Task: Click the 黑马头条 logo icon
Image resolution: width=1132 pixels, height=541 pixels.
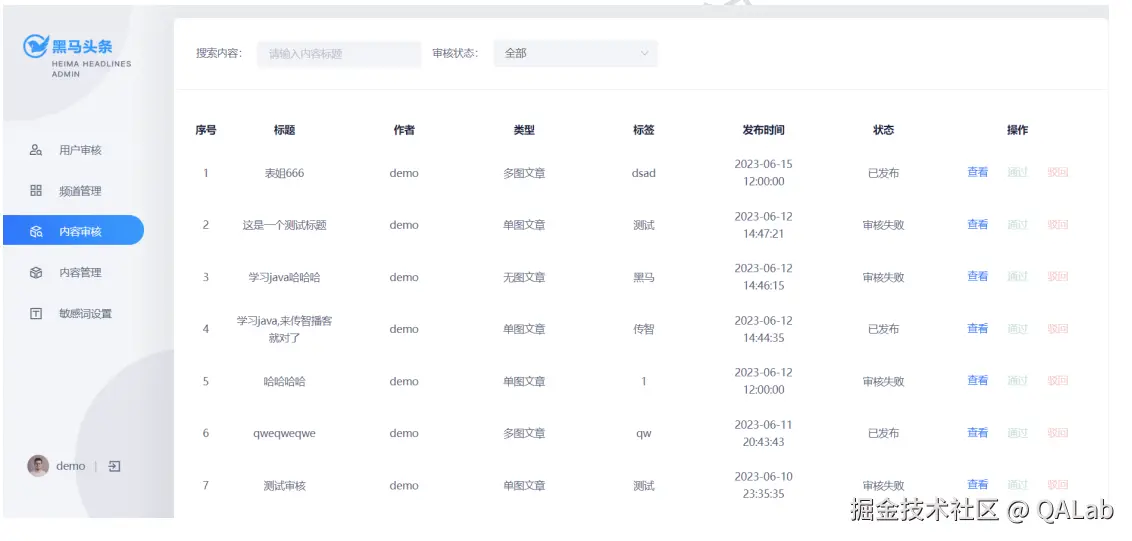Action: (x=35, y=46)
